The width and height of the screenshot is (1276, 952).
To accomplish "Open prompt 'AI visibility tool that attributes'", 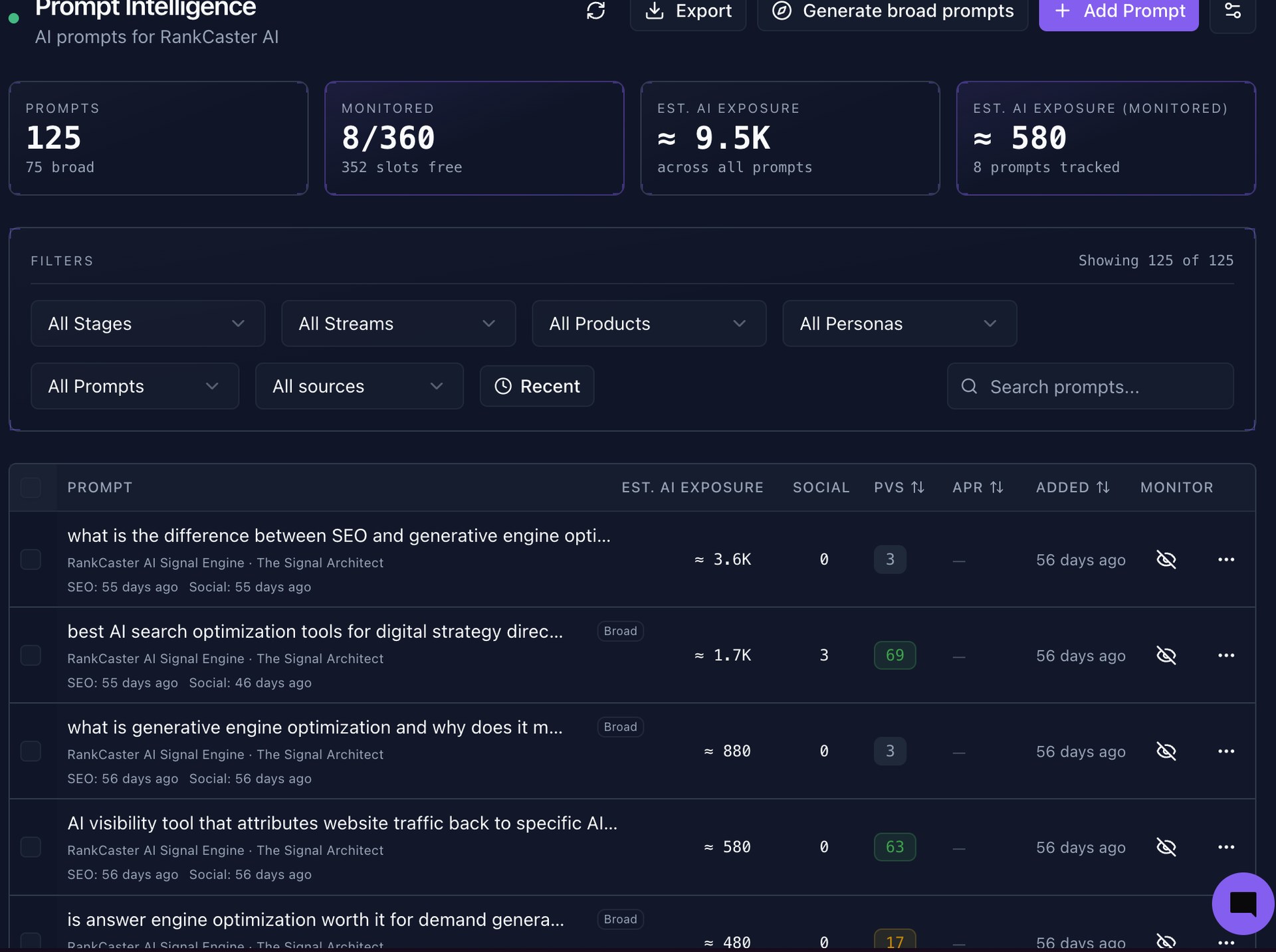I will (342, 823).
